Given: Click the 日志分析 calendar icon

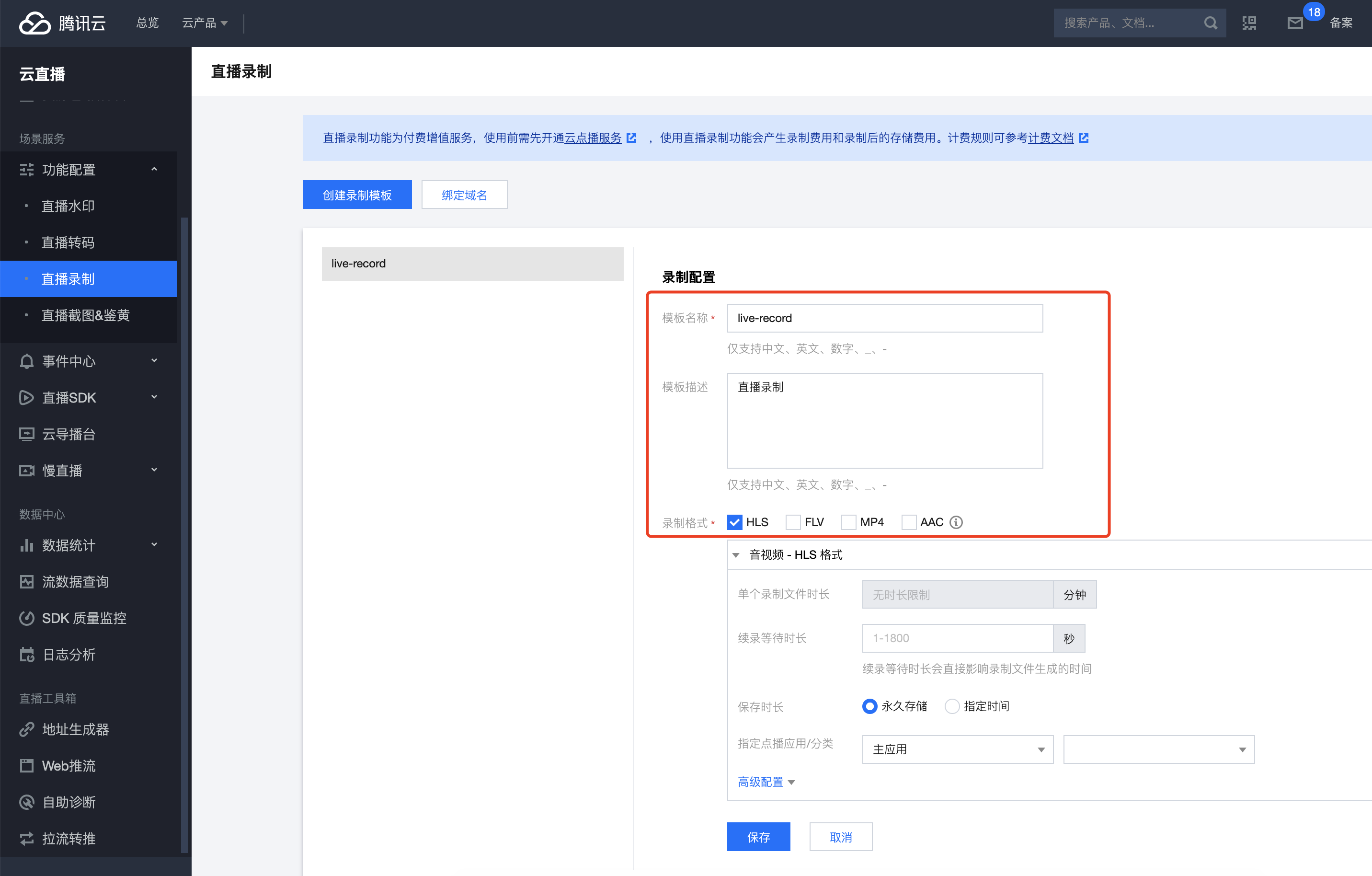Looking at the screenshot, I should [27, 654].
